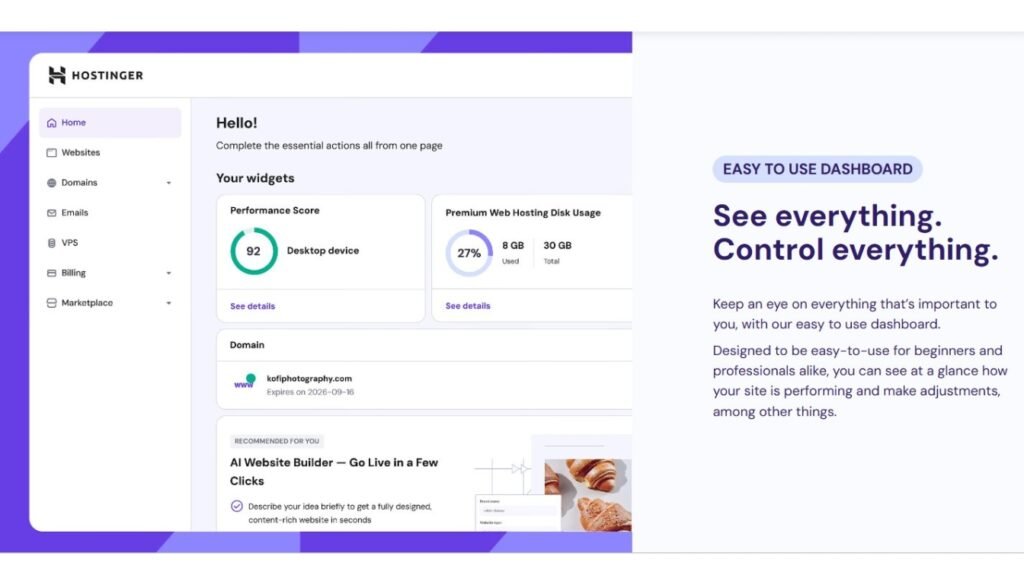Open the Emails menu item

(74, 213)
